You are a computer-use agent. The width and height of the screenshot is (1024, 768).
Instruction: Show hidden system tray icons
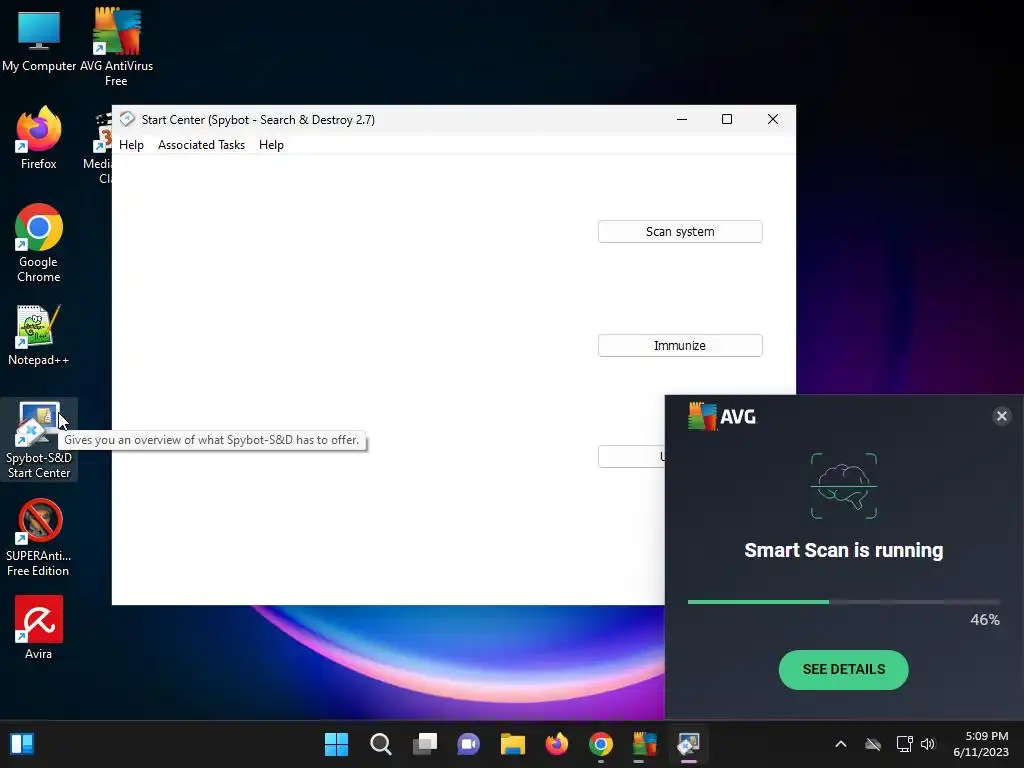click(x=841, y=744)
